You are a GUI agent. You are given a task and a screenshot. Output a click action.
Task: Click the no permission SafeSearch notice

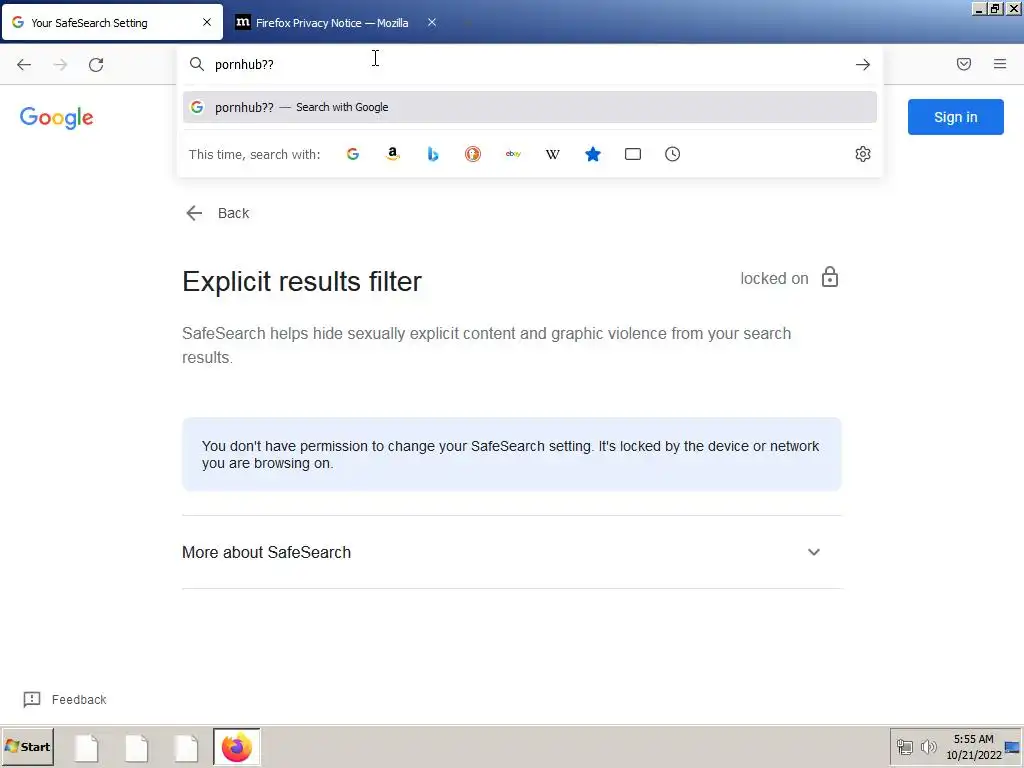(511, 455)
